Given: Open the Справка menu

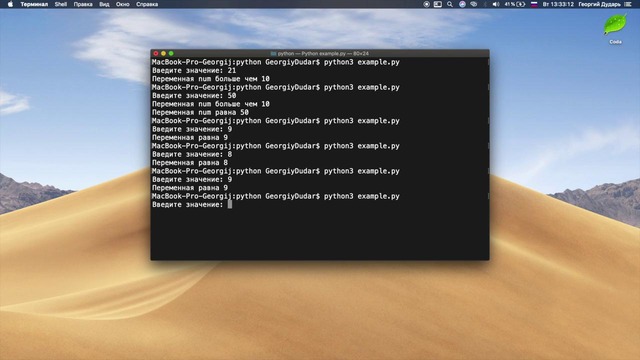Looking at the screenshot, I should click(x=147, y=4).
